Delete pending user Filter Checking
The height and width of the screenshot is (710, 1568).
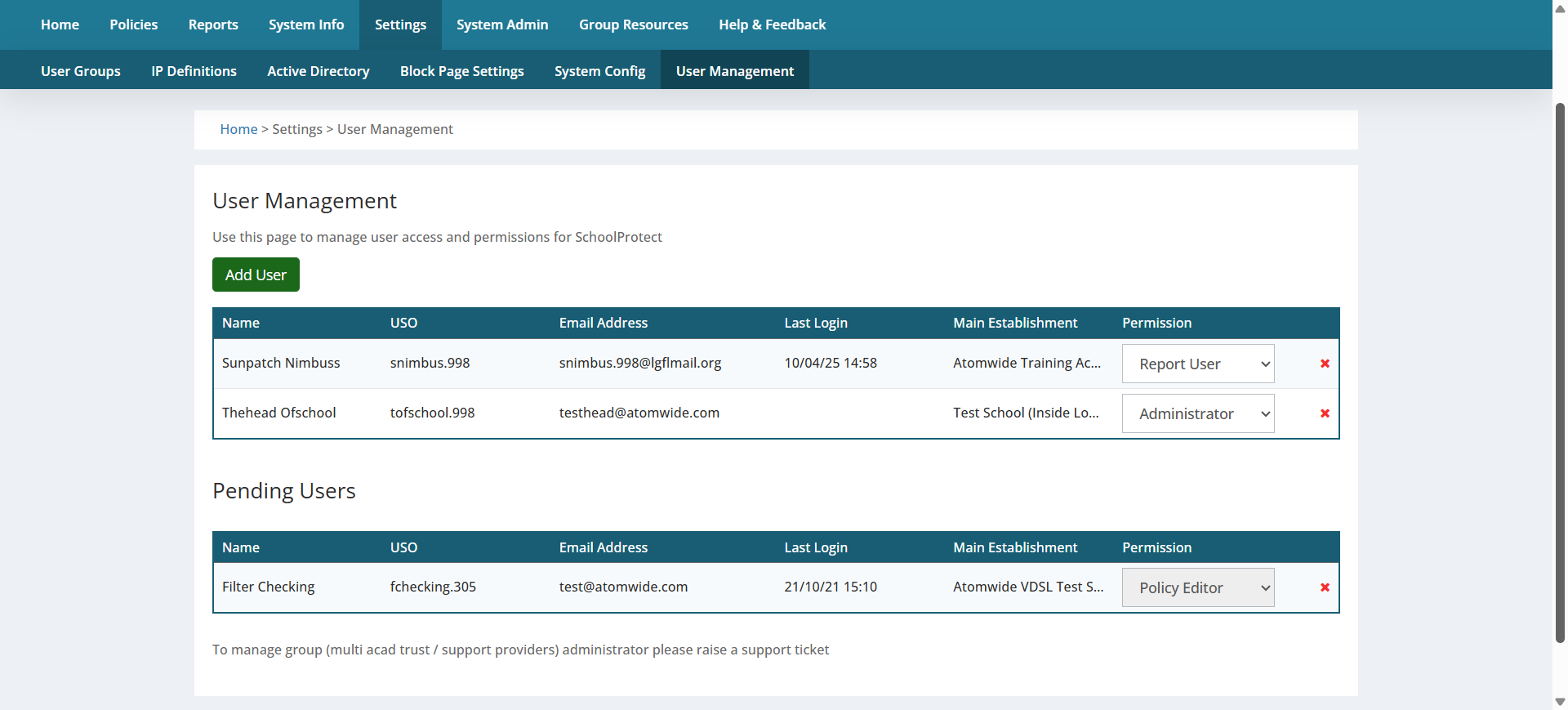(x=1325, y=587)
